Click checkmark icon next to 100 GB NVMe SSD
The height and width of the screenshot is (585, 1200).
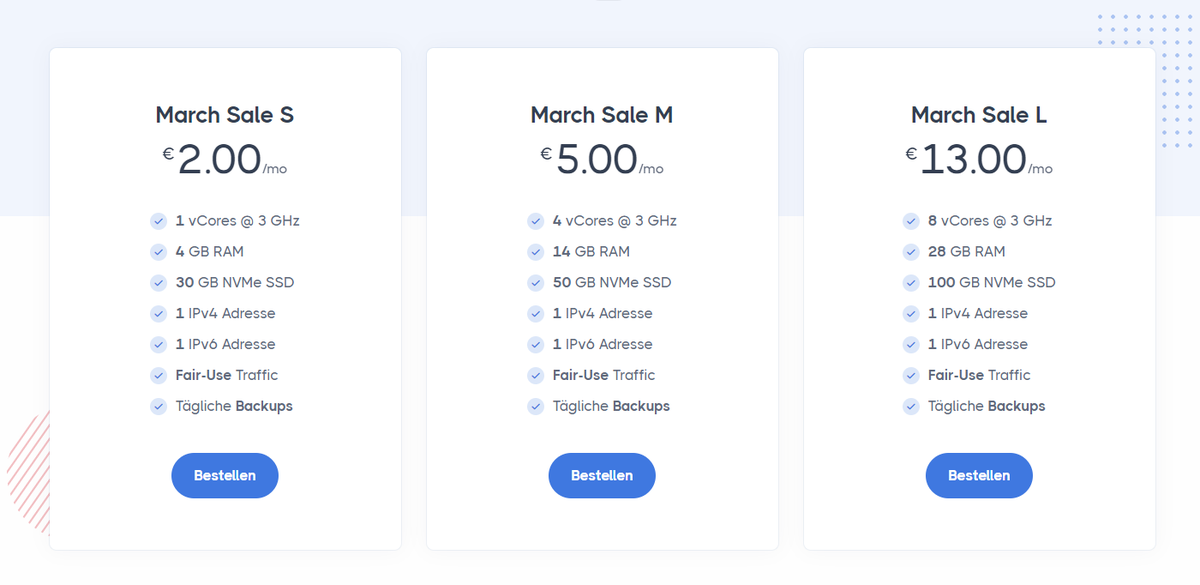910,283
